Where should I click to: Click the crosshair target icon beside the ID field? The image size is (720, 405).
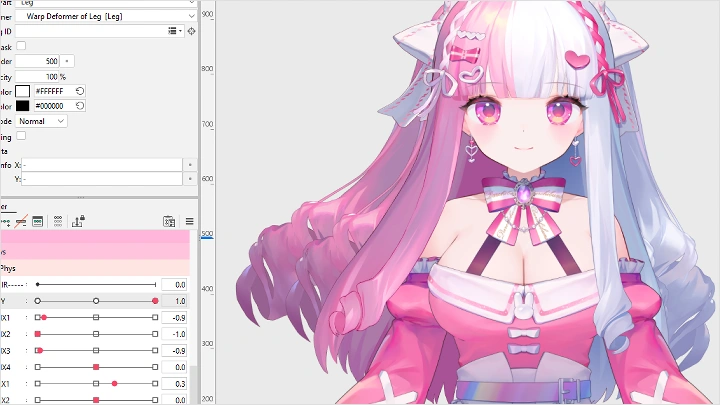[x=191, y=31]
